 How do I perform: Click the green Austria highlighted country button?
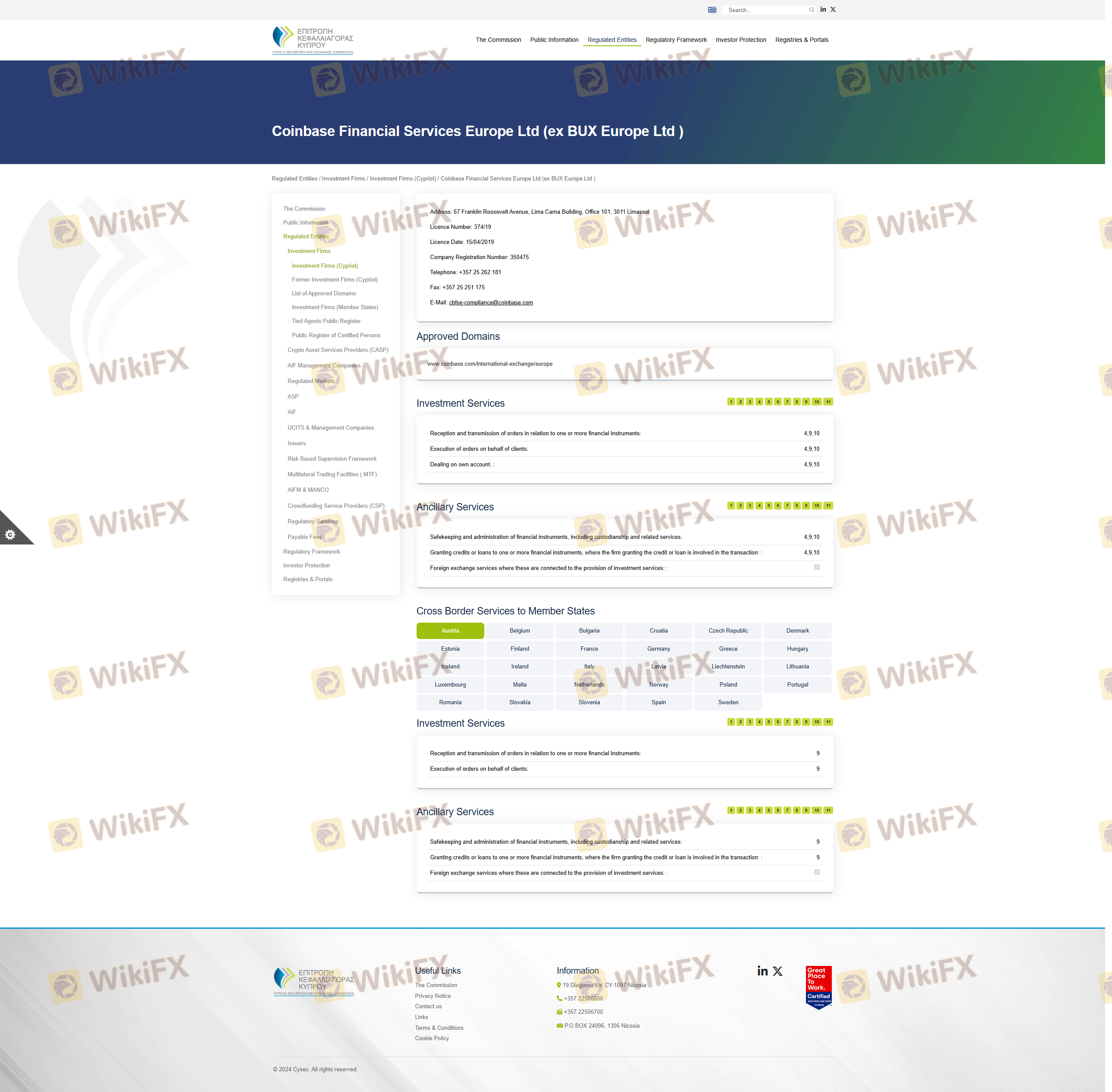450,630
